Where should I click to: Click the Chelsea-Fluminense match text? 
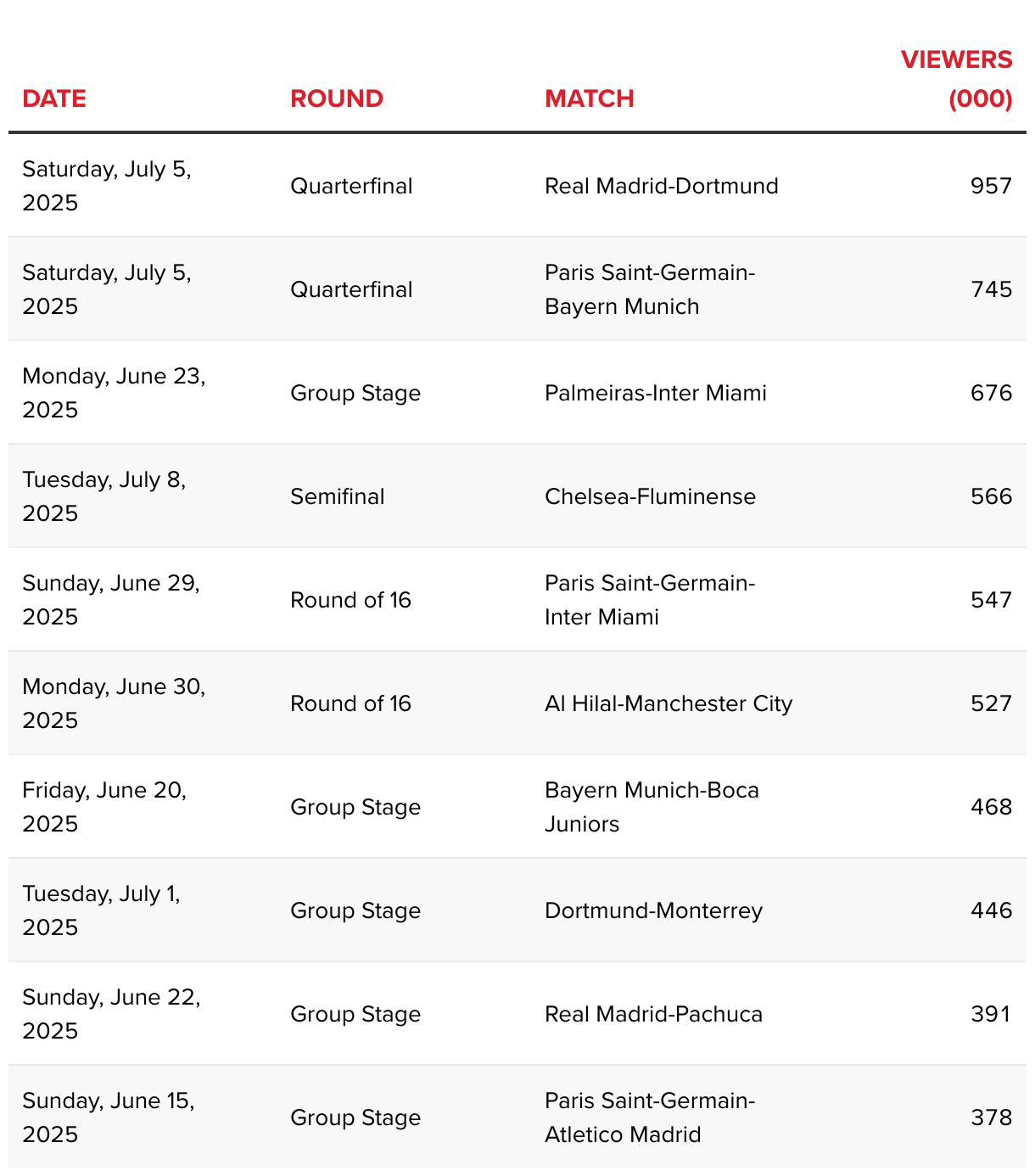(x=650, y=496)
